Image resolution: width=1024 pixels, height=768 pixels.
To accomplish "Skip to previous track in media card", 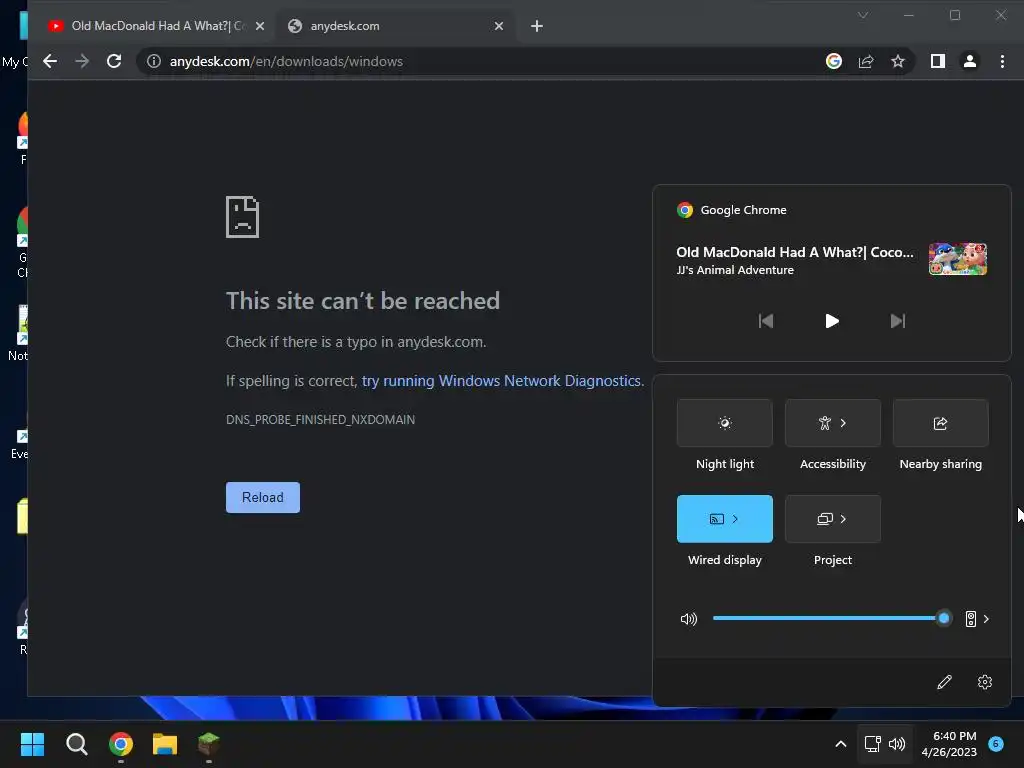I will (x=765, y=321).
